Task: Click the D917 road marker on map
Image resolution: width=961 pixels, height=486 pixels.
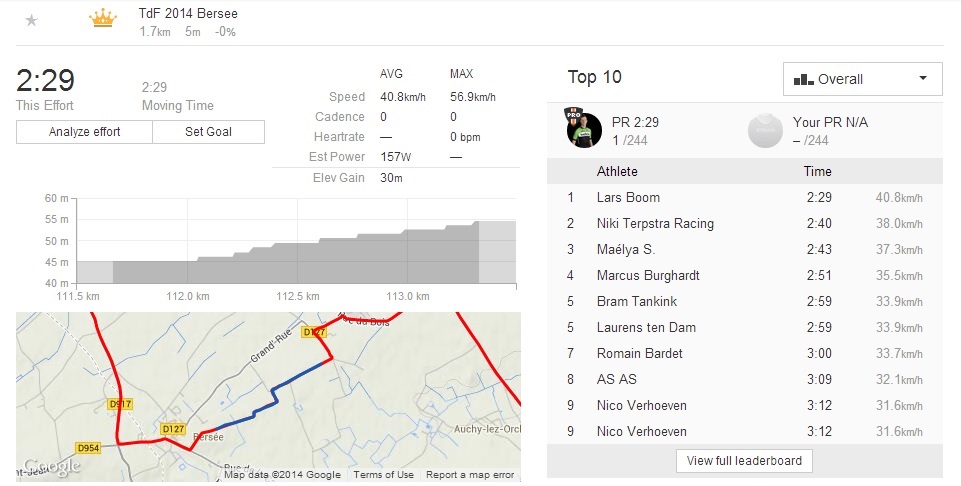Action: click(x=119, y=404)
